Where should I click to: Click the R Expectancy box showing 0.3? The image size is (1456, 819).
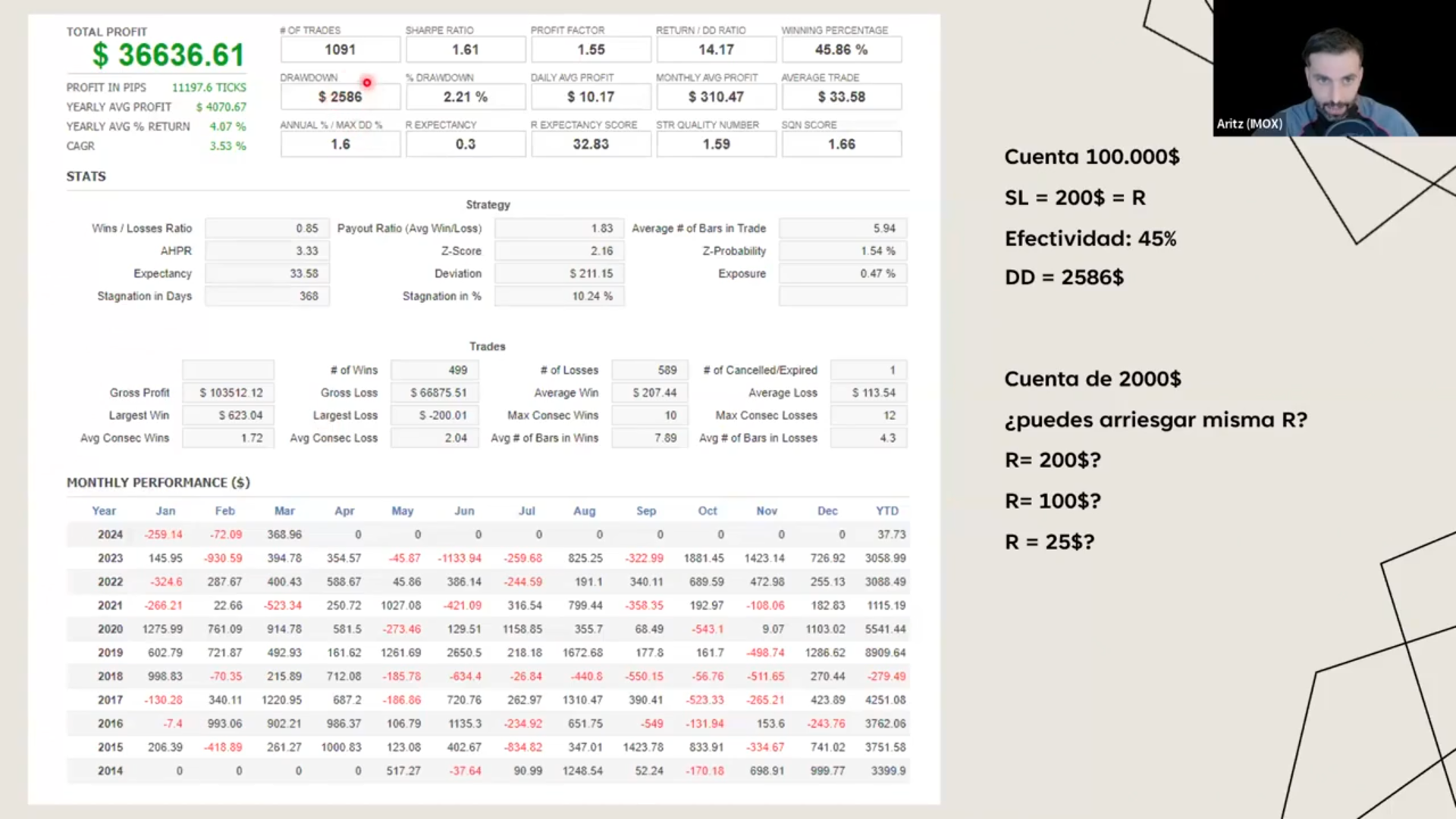click(465, 144)
